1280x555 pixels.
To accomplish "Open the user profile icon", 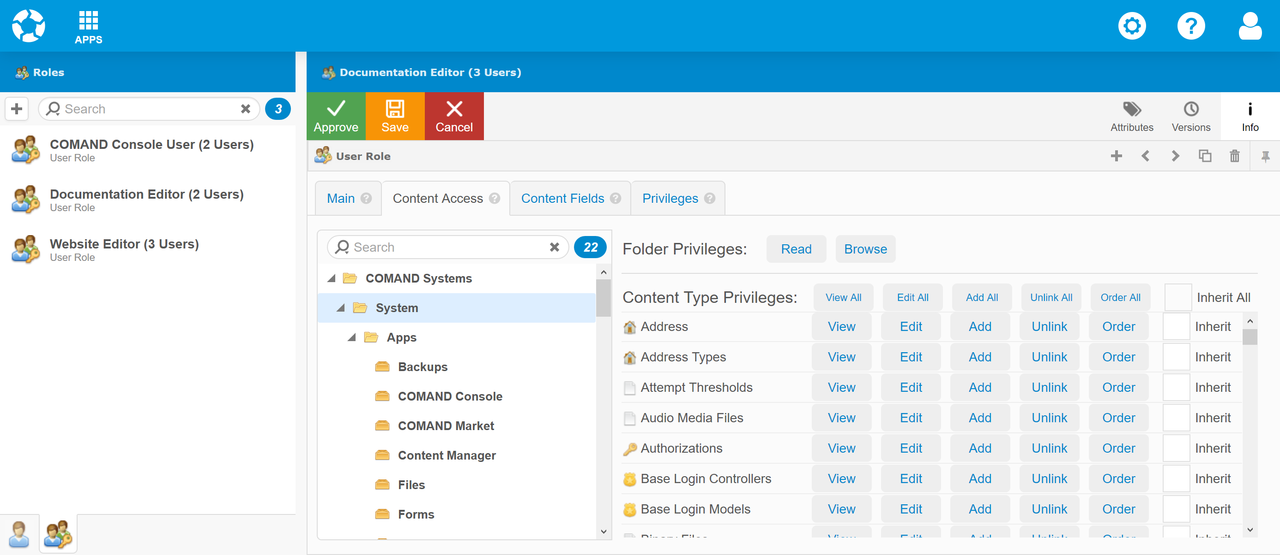I will tap(1250, 26).
